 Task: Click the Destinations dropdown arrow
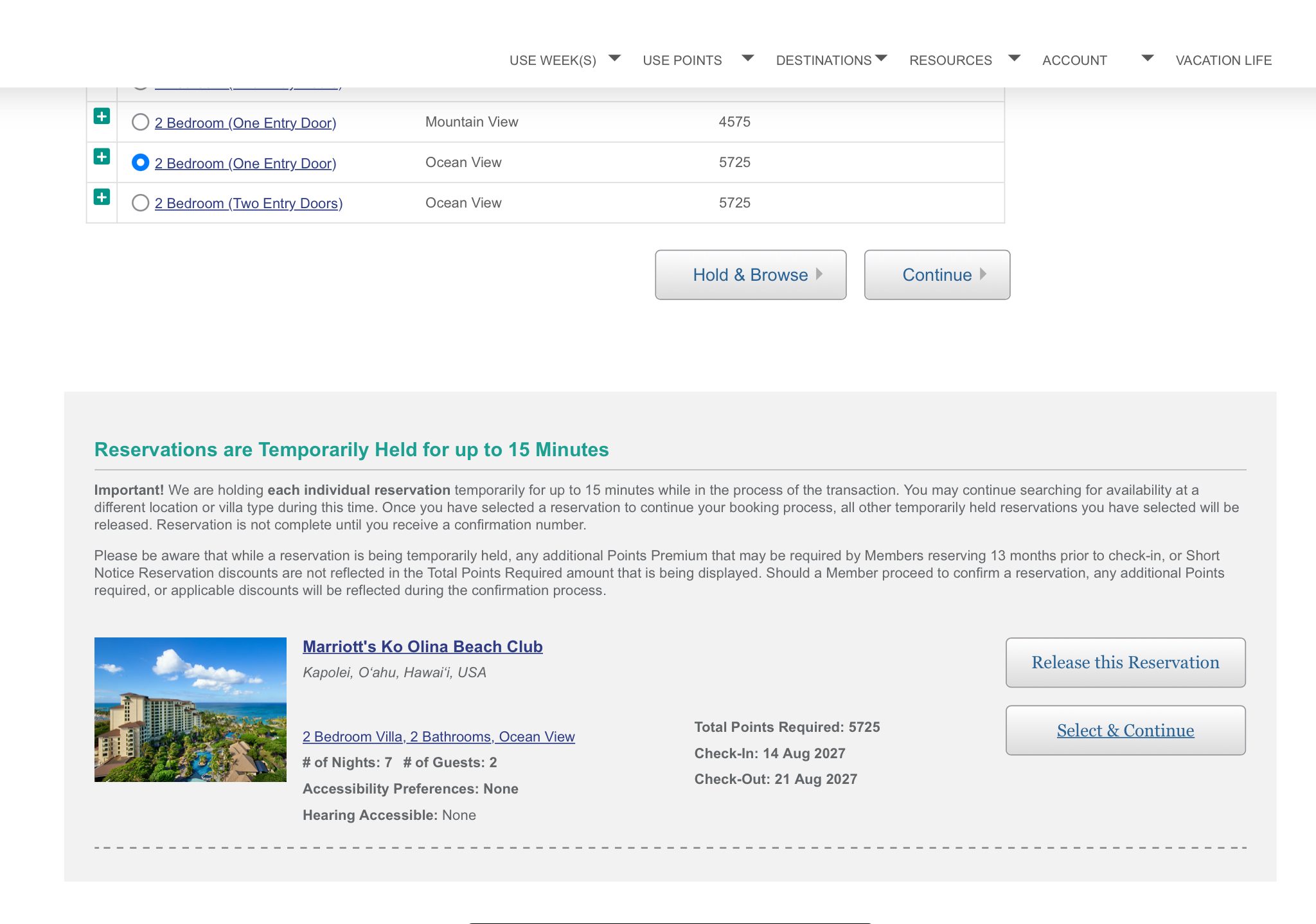tap(882, 58)
